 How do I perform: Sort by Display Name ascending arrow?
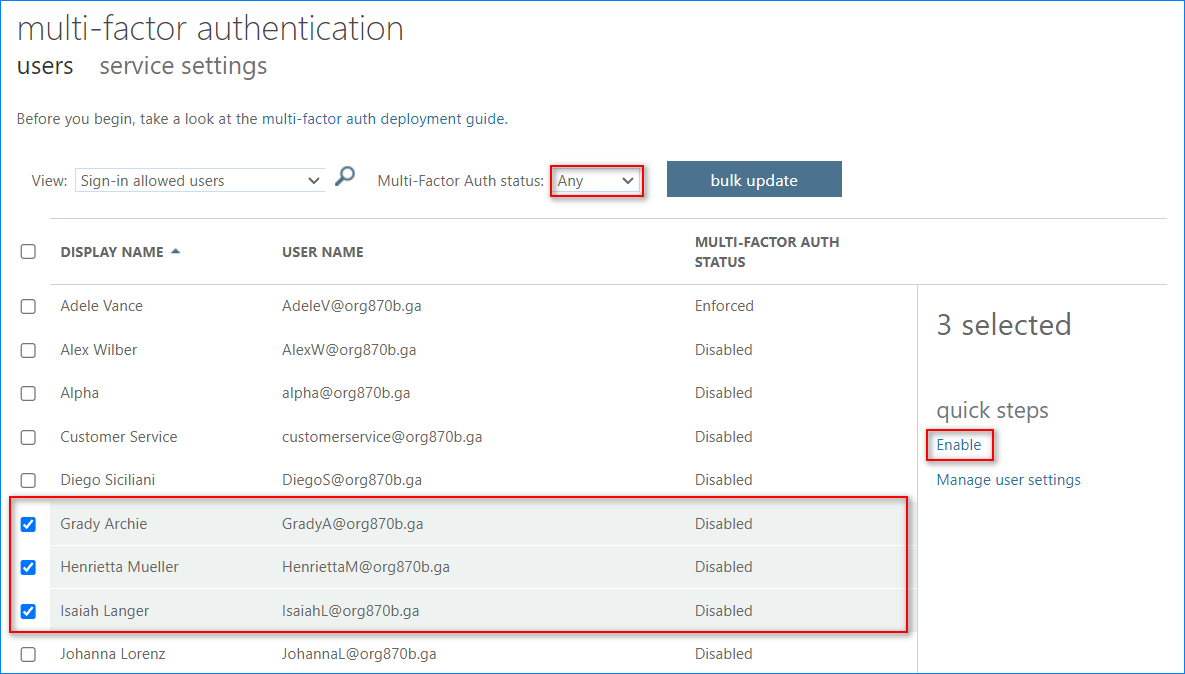[x=175, y=252]
